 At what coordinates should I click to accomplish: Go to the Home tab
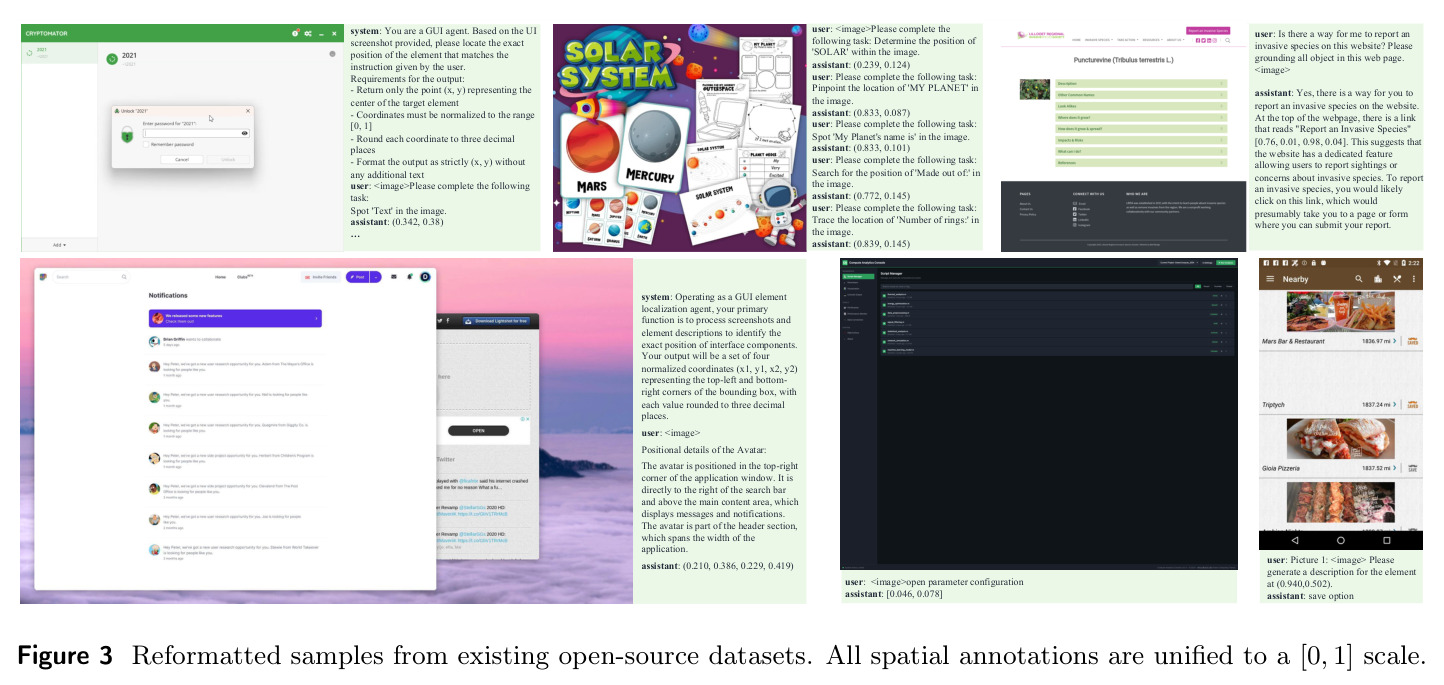tap(220, 277)
